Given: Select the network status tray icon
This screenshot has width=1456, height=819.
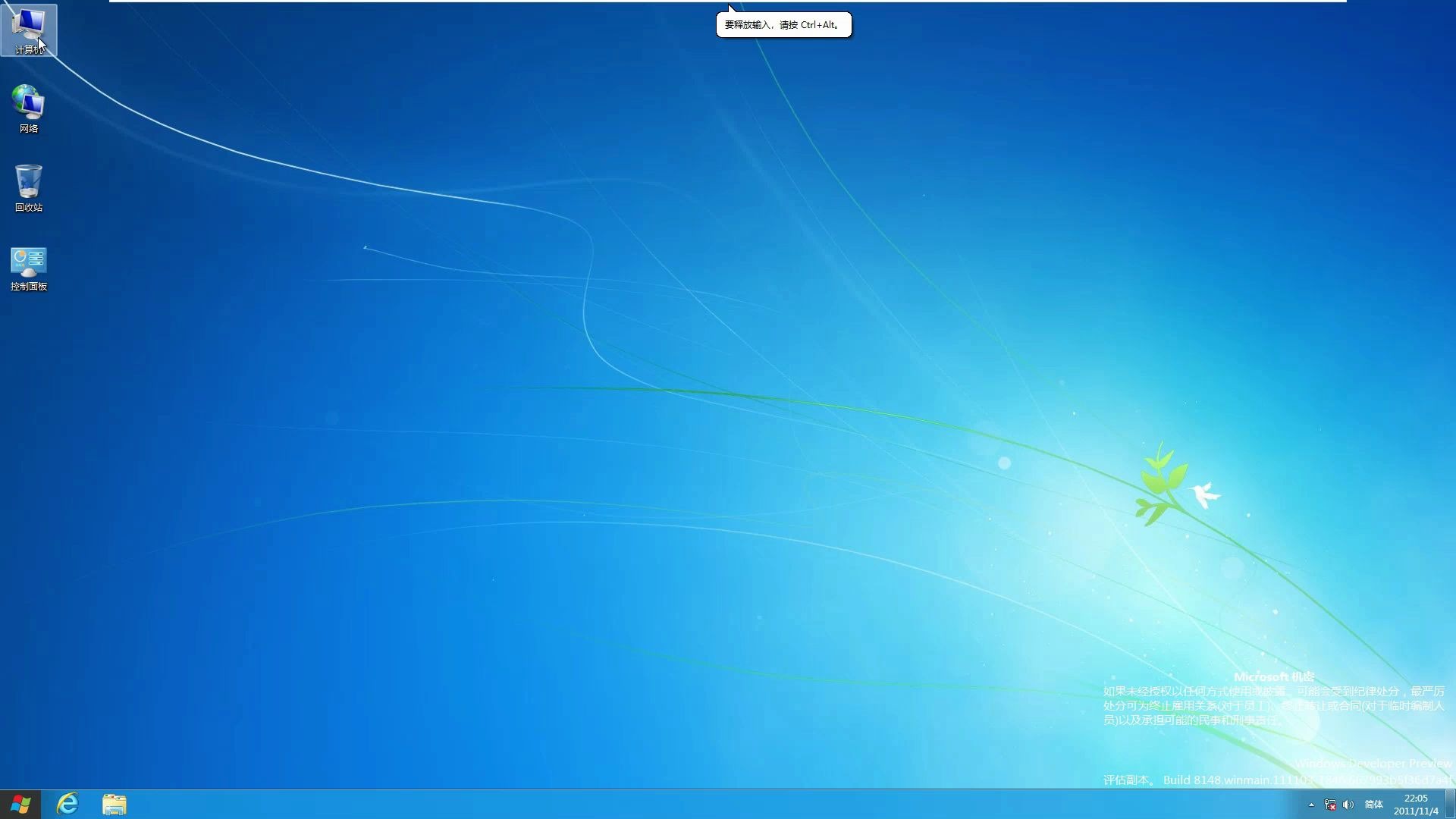Looking at the screenshot, I should (1329, 805).
